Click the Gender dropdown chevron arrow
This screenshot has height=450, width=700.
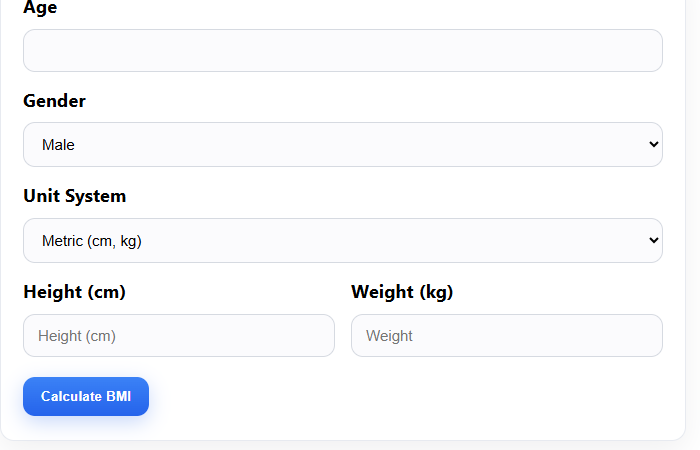[x=654, y=145]
